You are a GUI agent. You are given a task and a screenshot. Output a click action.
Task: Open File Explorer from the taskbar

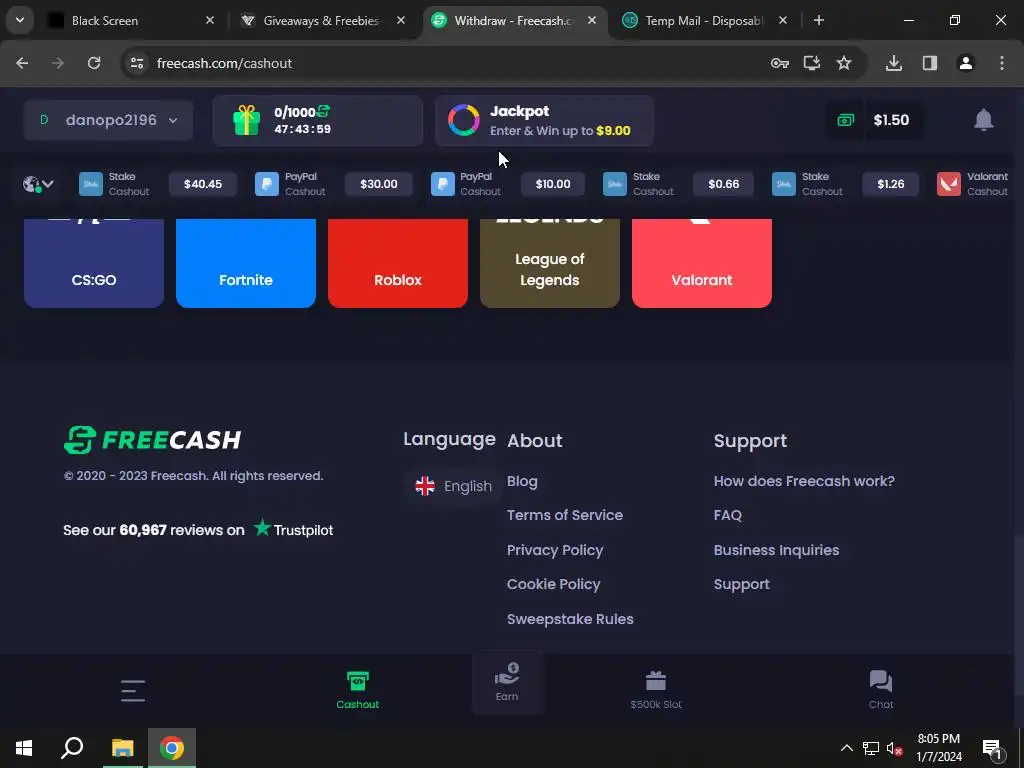tap(122, 748)
